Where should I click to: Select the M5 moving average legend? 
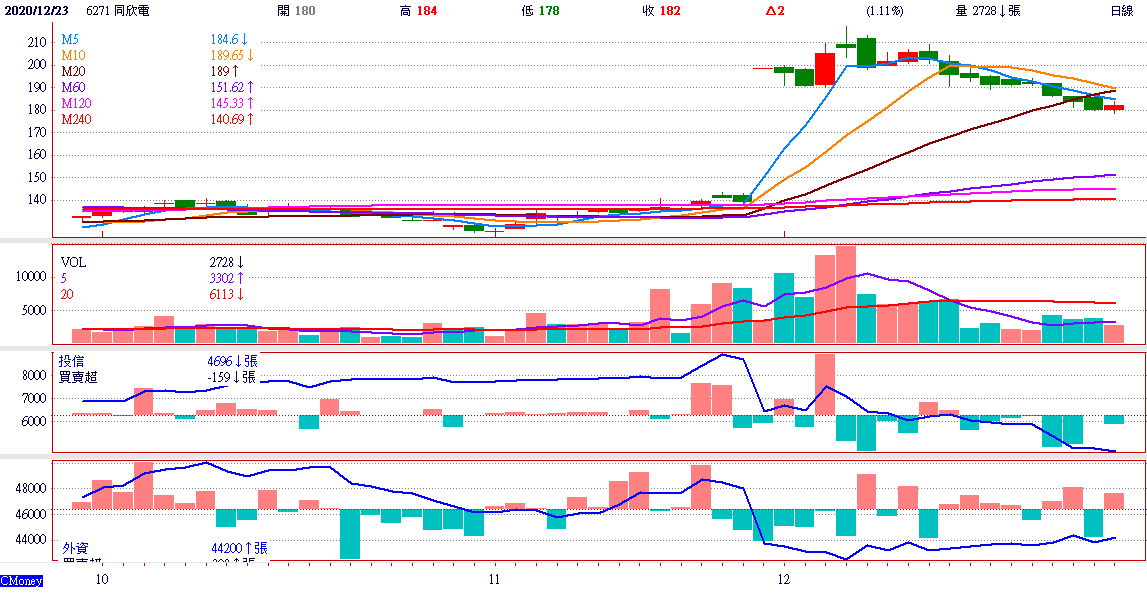70,39
